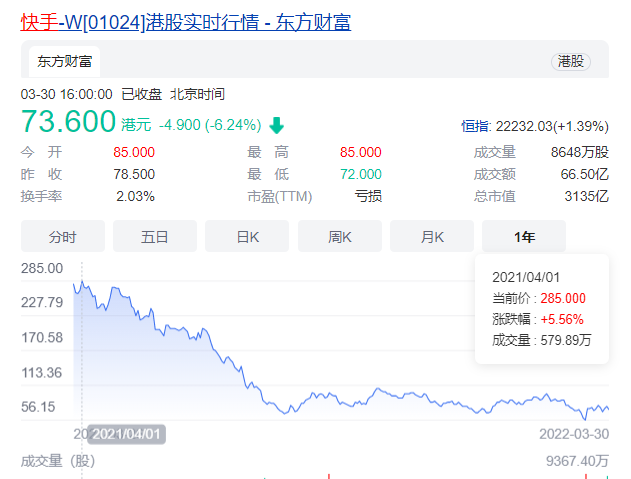631x479 pixels.
Task: Click the current price 73.600
Action: (x=68, y=121)
